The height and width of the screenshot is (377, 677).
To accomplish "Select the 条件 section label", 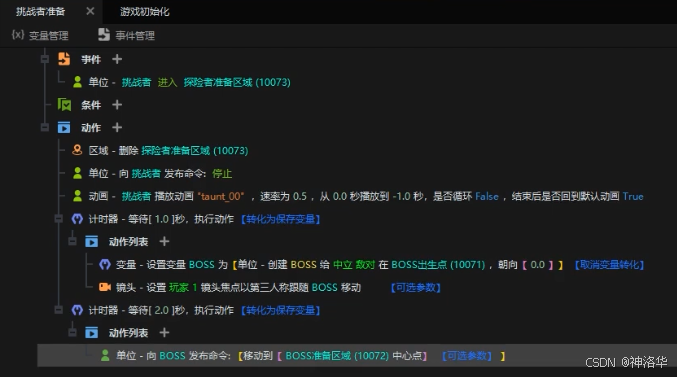I will 91,105.
